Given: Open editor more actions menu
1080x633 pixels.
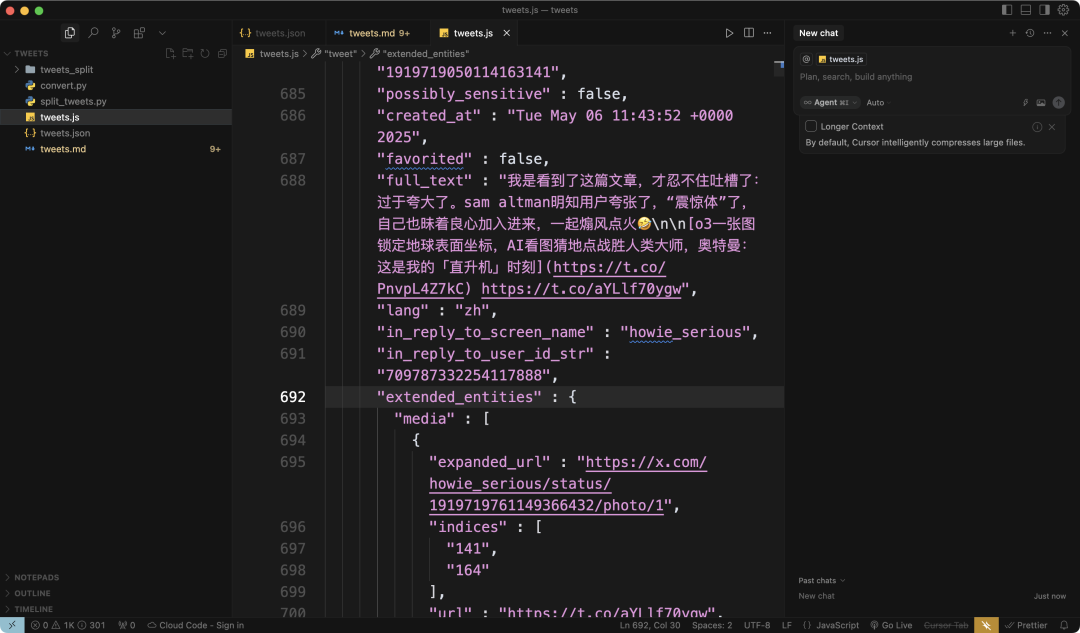Looking at the screenshot, I should [x=767, y=33].
